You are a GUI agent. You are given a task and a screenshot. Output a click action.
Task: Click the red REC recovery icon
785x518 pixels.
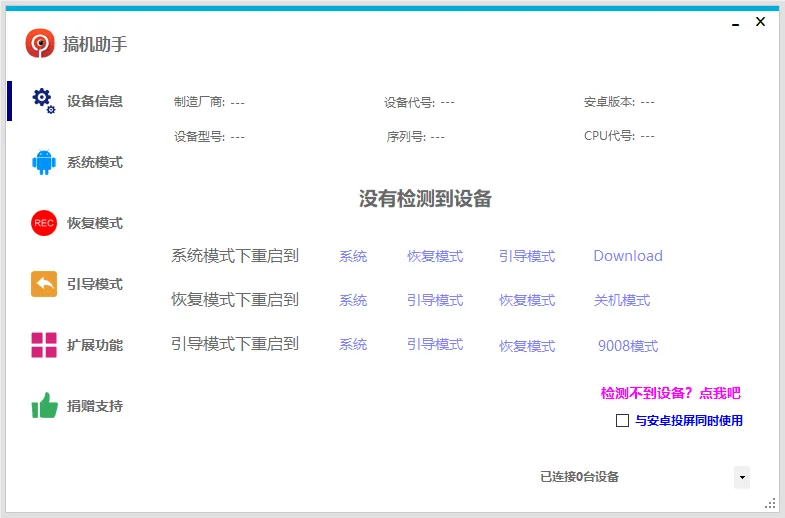(44, 223)
